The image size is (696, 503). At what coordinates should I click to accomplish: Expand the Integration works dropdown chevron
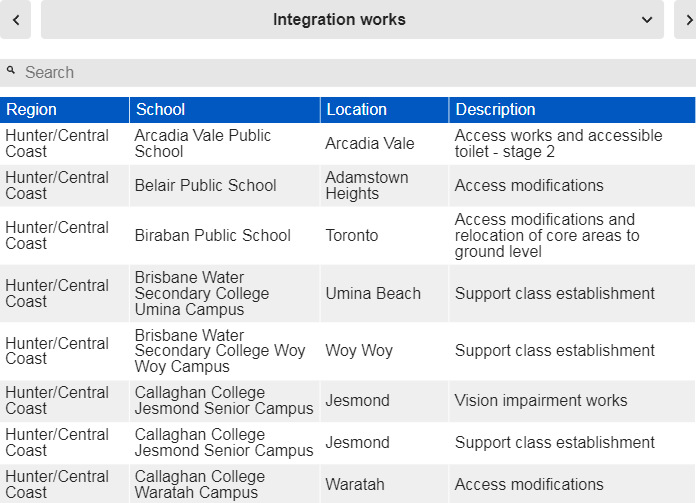click(x=647, y=20)
